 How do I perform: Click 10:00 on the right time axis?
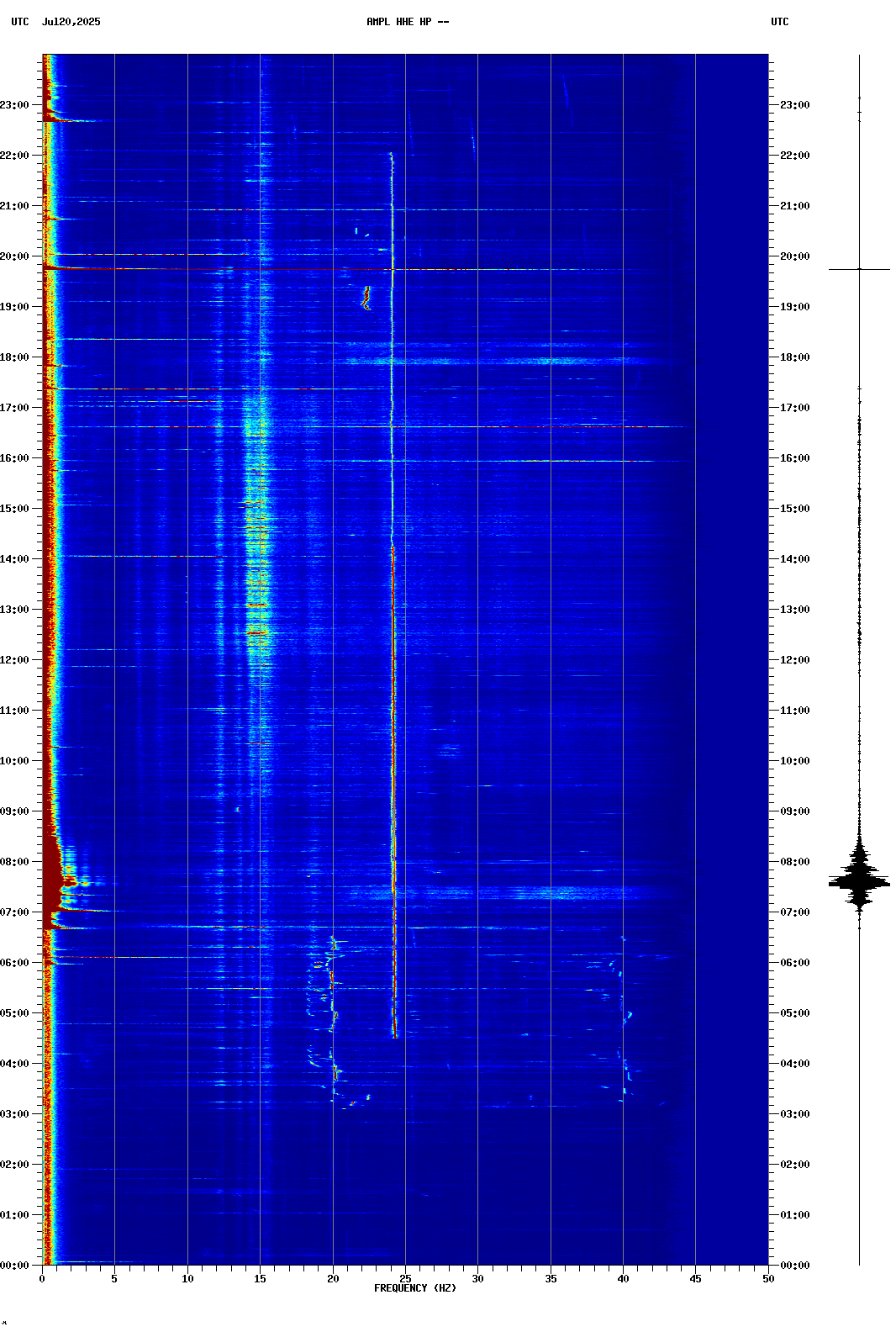(795, 761)
